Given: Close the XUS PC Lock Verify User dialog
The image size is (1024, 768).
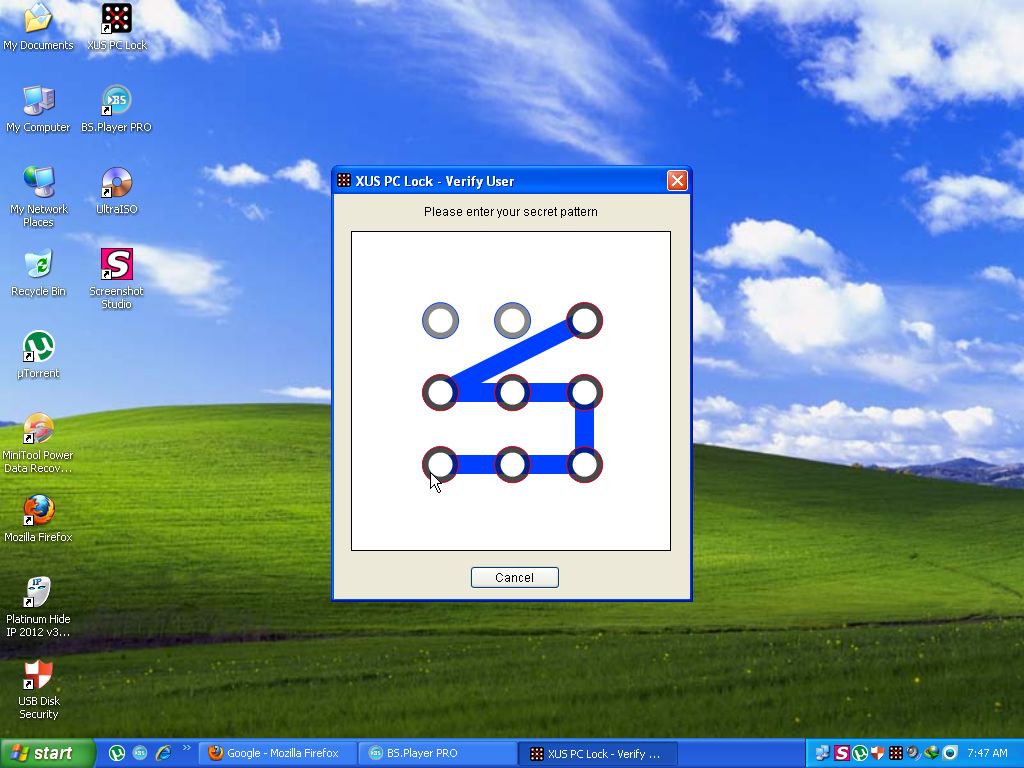Looking at the screenshot, I should (x=677, y=181).
